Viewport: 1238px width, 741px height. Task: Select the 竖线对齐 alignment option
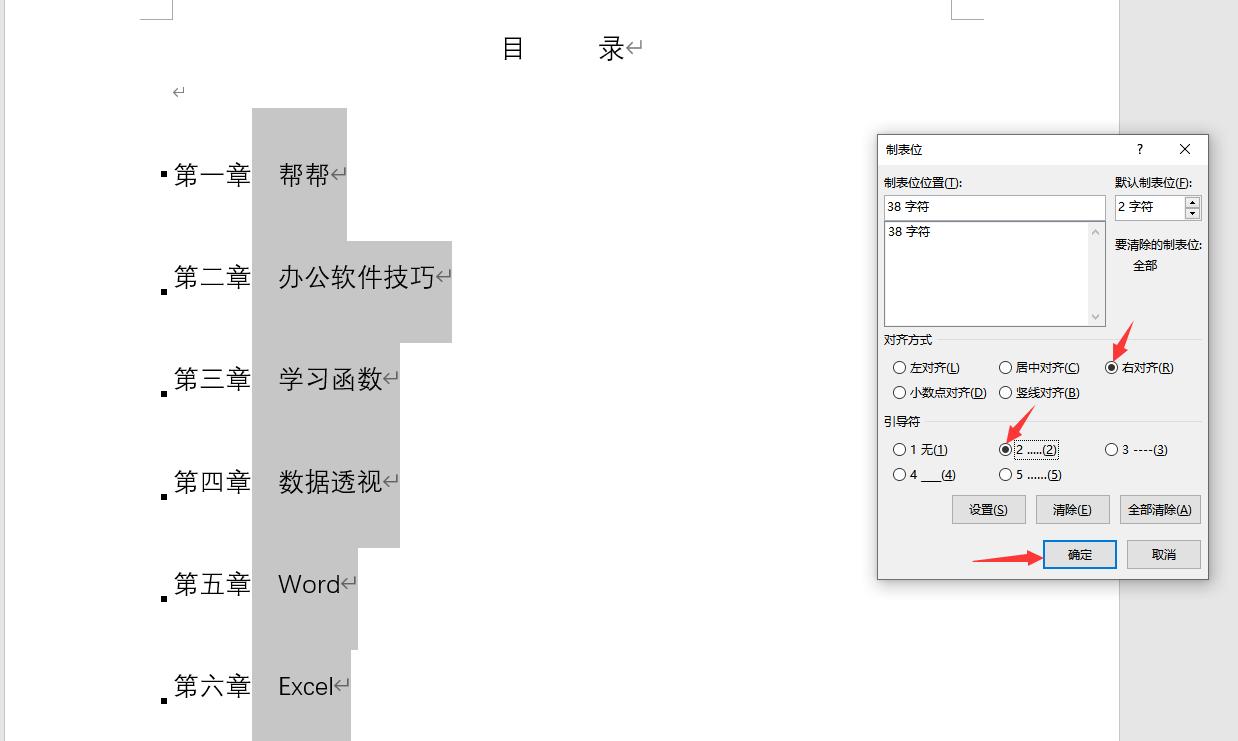pos(1005,392)
